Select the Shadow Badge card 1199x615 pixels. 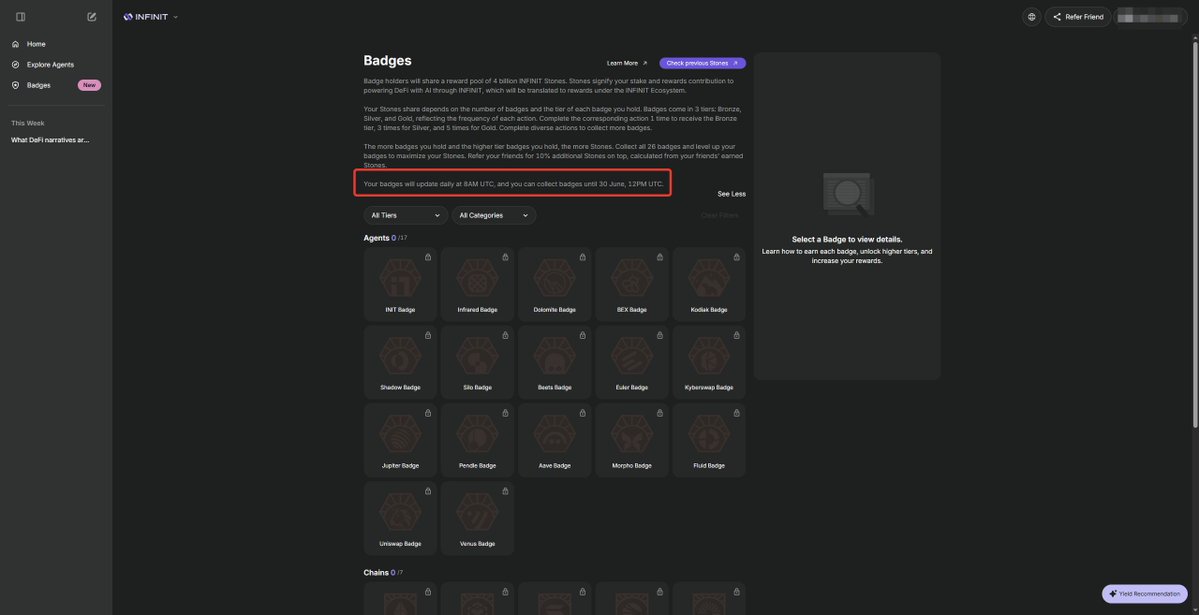point(401,362)
